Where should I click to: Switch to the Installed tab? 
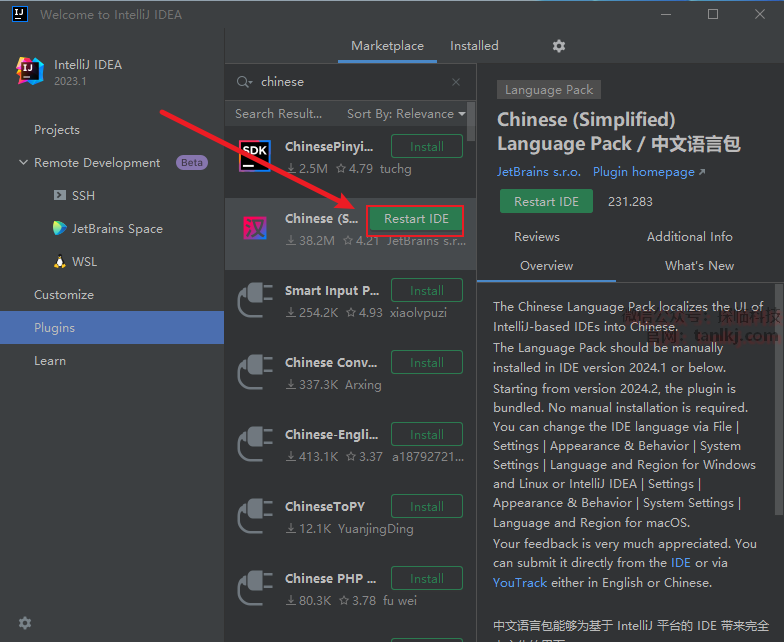pos(474,46)
